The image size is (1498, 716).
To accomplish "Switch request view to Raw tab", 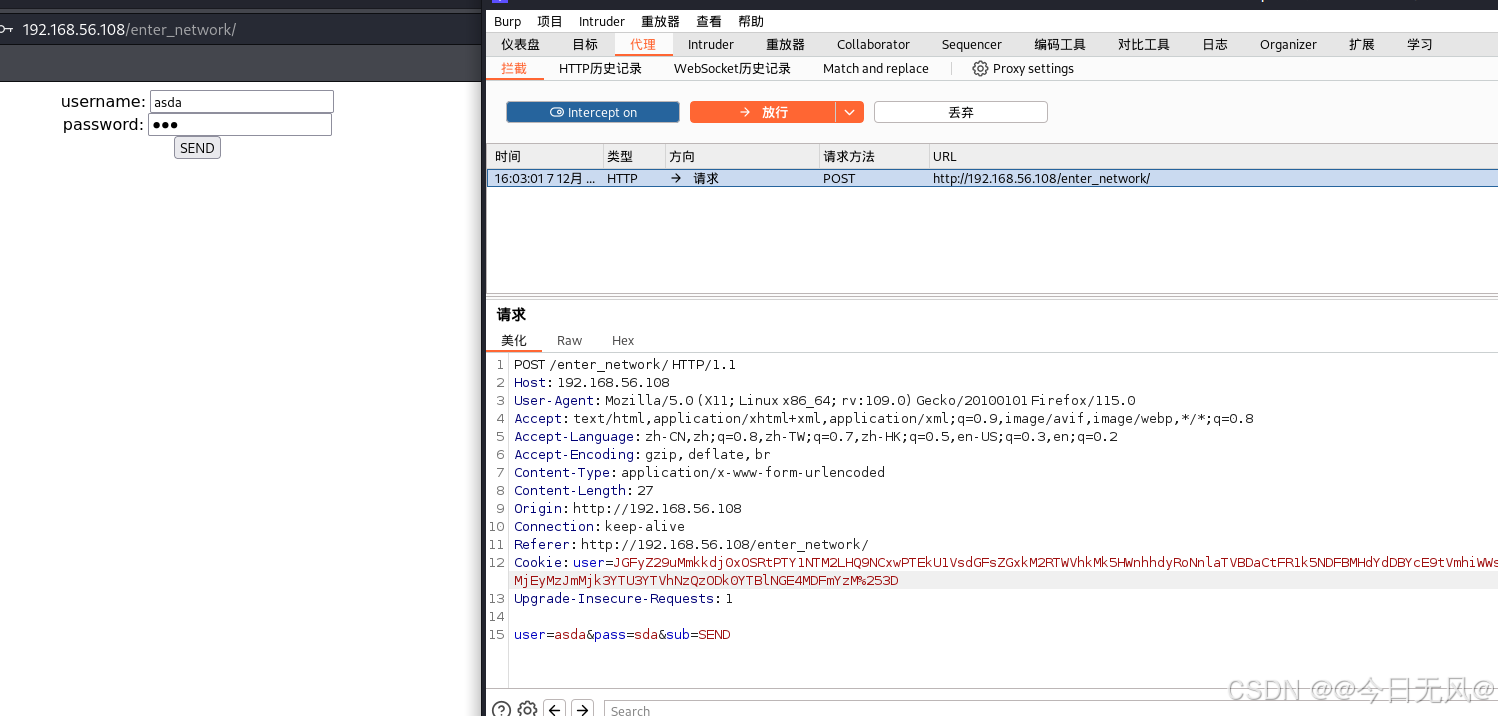I will 569,341.
